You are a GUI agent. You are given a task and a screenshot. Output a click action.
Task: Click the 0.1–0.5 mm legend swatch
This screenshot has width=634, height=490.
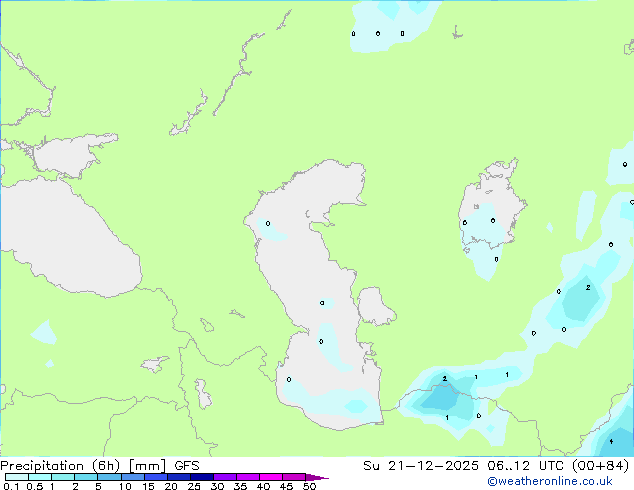click(x=17, y=477)
